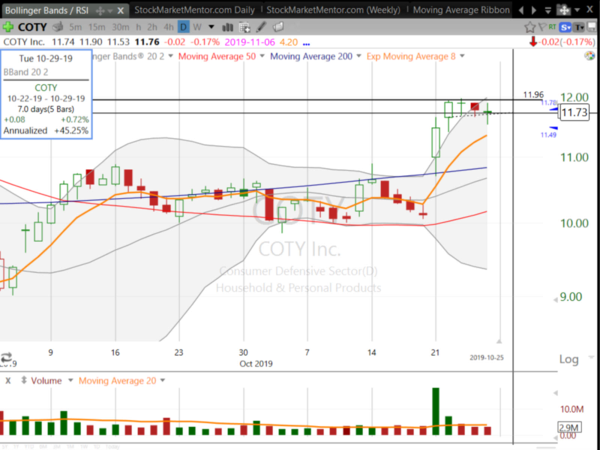Screen dimensions: 600x450
Task: Click the Volume indicator label
Action: [46, 381]
